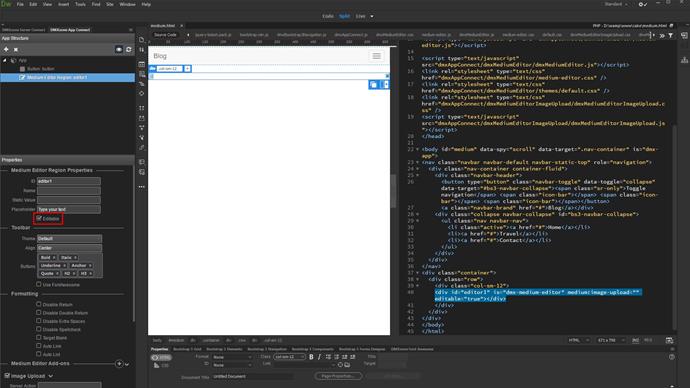Screen dimensions: 690x388
Task: Click the Placeholder field Type your text
Action: [x=69, y=209]
